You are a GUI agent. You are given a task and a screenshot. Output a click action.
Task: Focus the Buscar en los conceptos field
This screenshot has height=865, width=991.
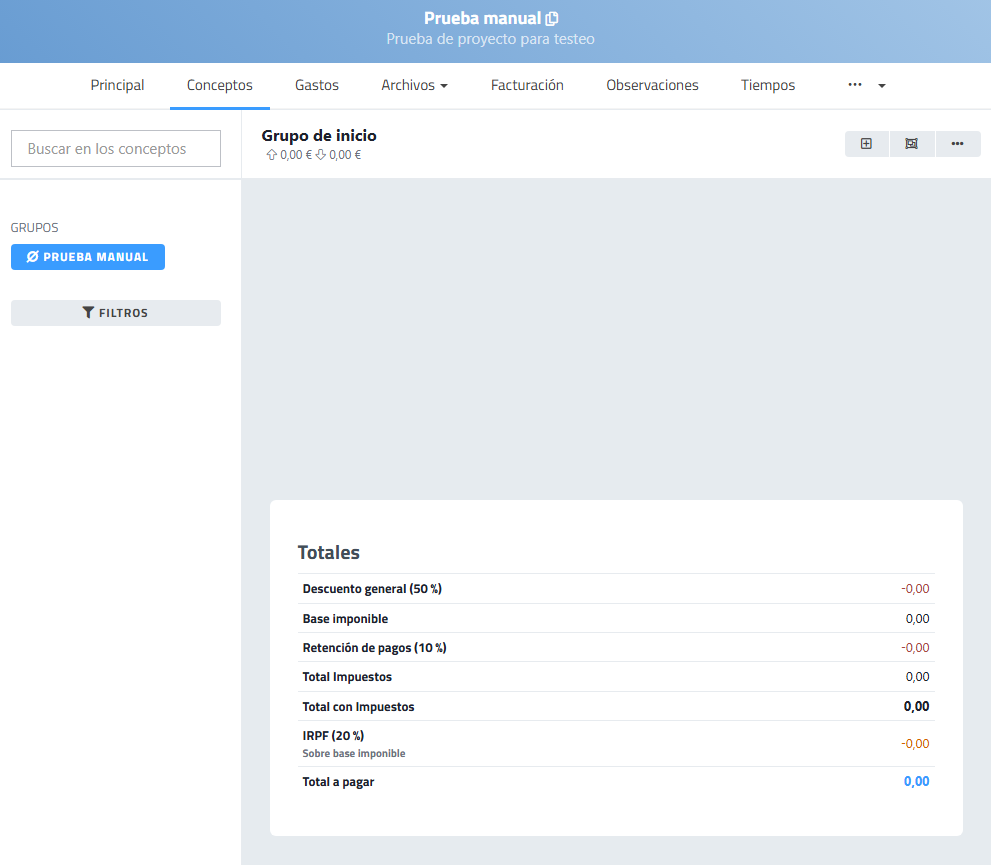coord(116,149)
